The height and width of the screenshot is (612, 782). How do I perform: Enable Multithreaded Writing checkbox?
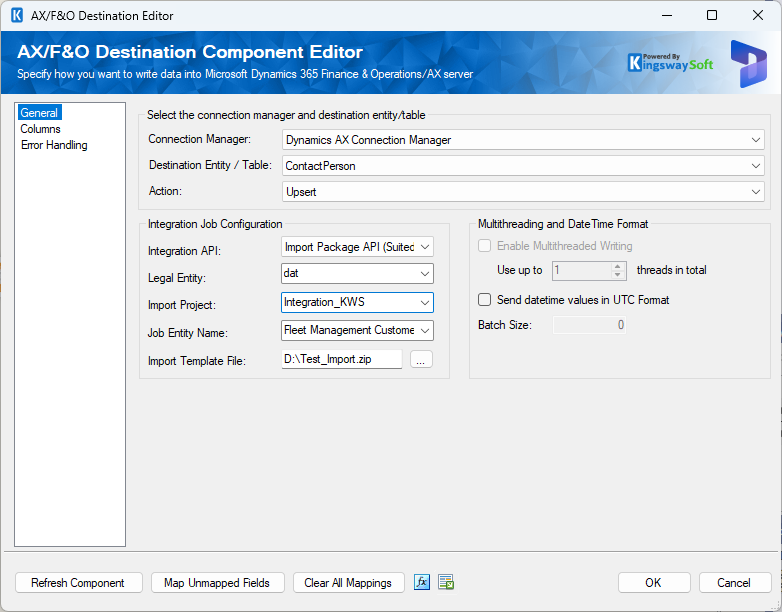click(x=484, y=246)
